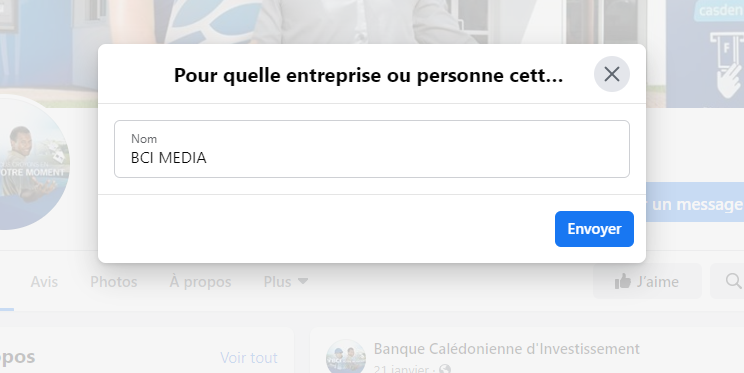
Task: Click the caret arrow beside Plus
Action: (303, 281)
